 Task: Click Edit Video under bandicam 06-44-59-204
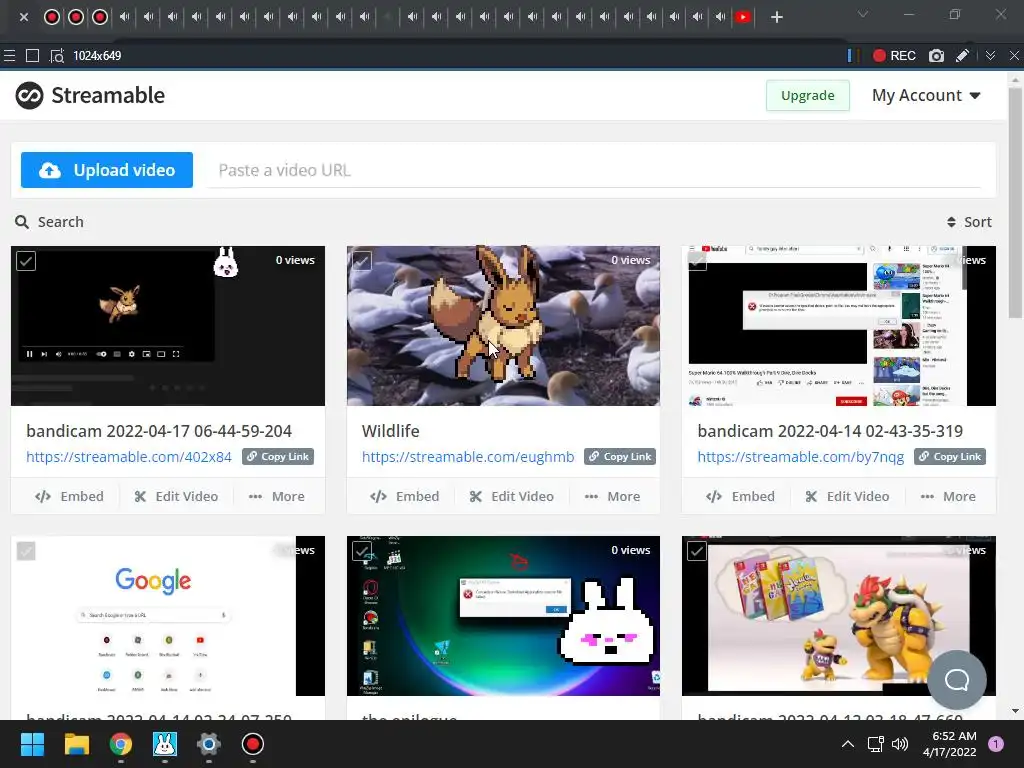point(176,496)
